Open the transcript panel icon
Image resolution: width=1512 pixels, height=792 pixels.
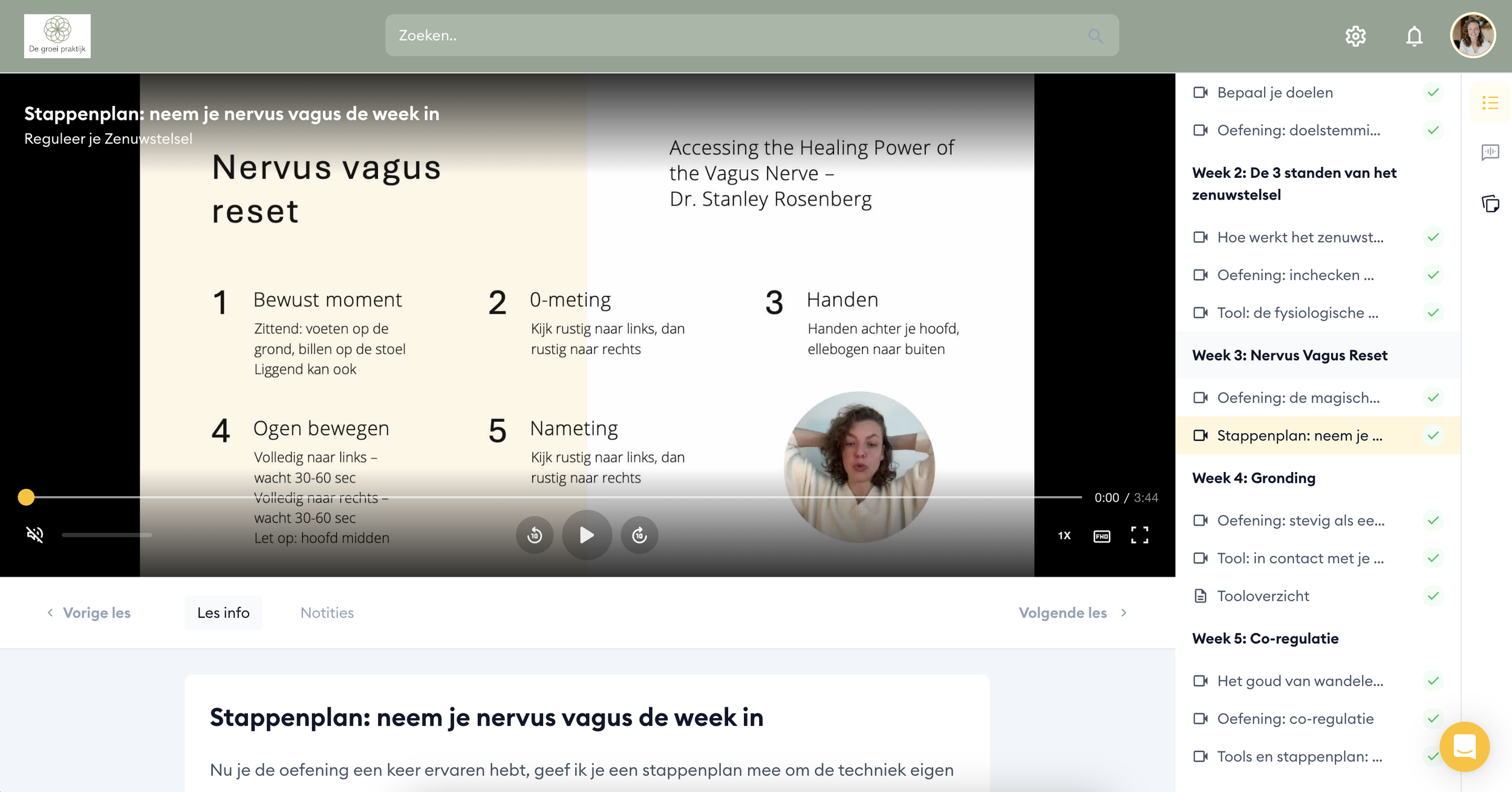click(x=1490, y=152)
